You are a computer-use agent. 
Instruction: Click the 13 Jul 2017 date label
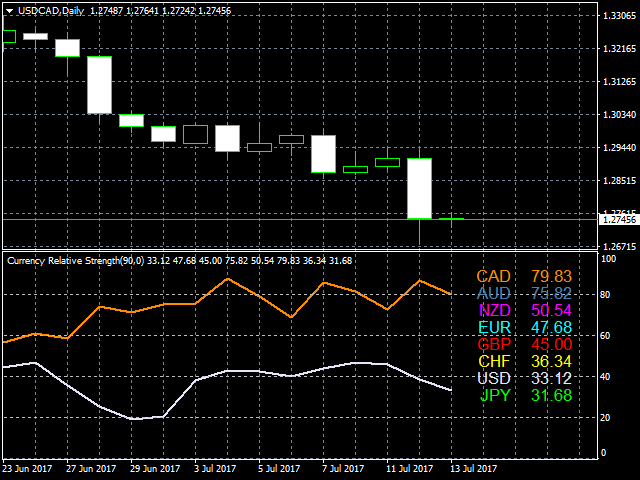[x=473, y=468]
